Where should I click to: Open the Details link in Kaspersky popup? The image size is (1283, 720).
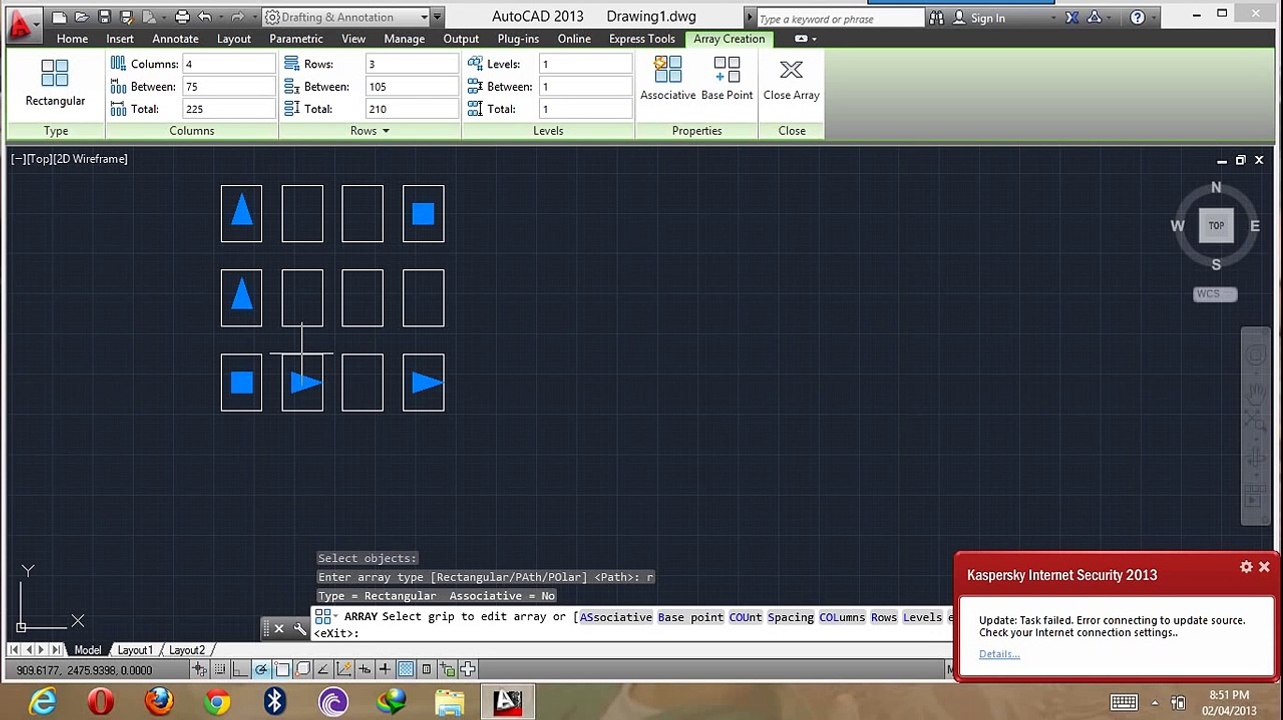999,654
